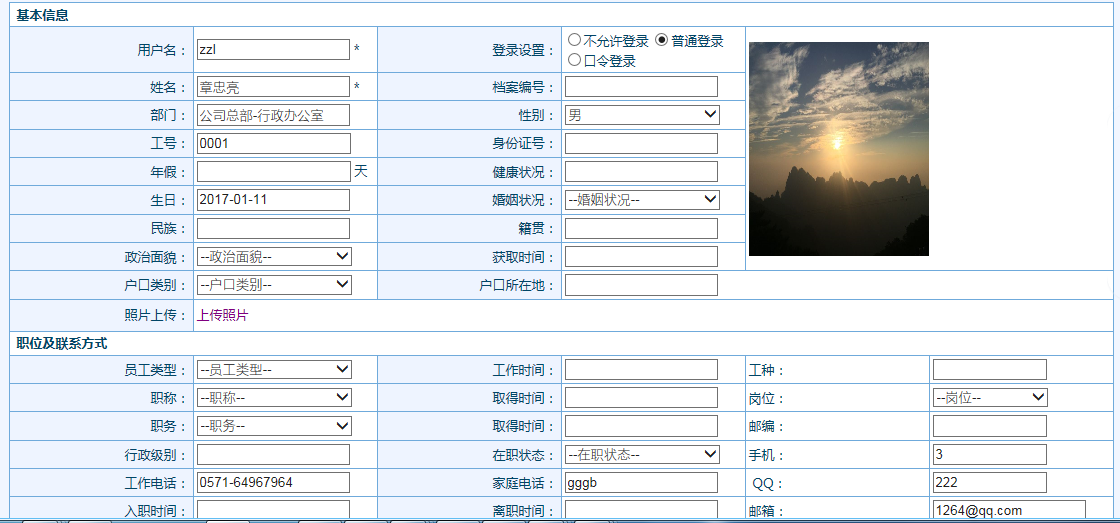Viewport: 1120px width, 523px height.
Task: Click the 生日 field 2017-01-11
Action: (274, 199)
